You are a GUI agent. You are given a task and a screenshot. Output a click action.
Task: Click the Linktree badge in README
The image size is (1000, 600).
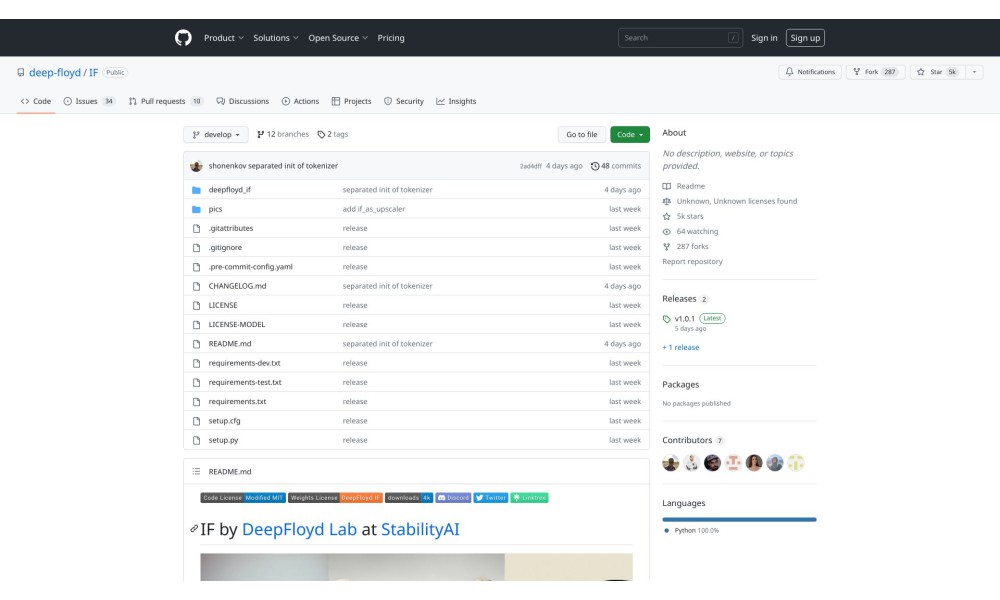pos(529,498)
